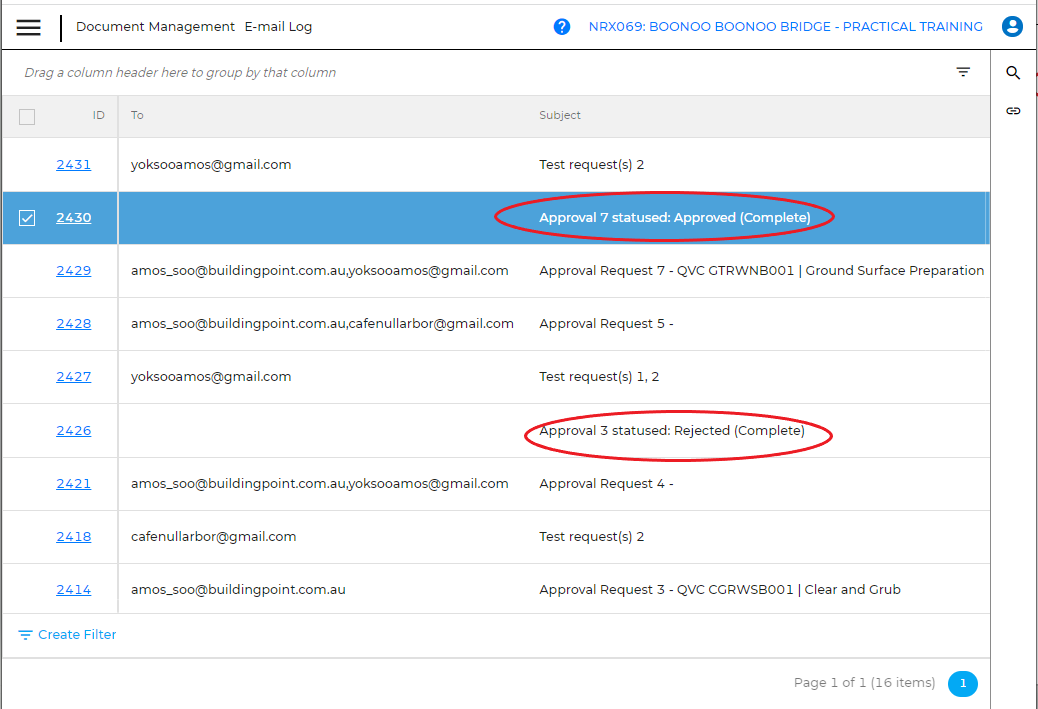Image resolution: width=1038 pixels, height=709 pixels.
Task: Click the filter icon beside Create Filter
Action: click(x=26, y=635)
